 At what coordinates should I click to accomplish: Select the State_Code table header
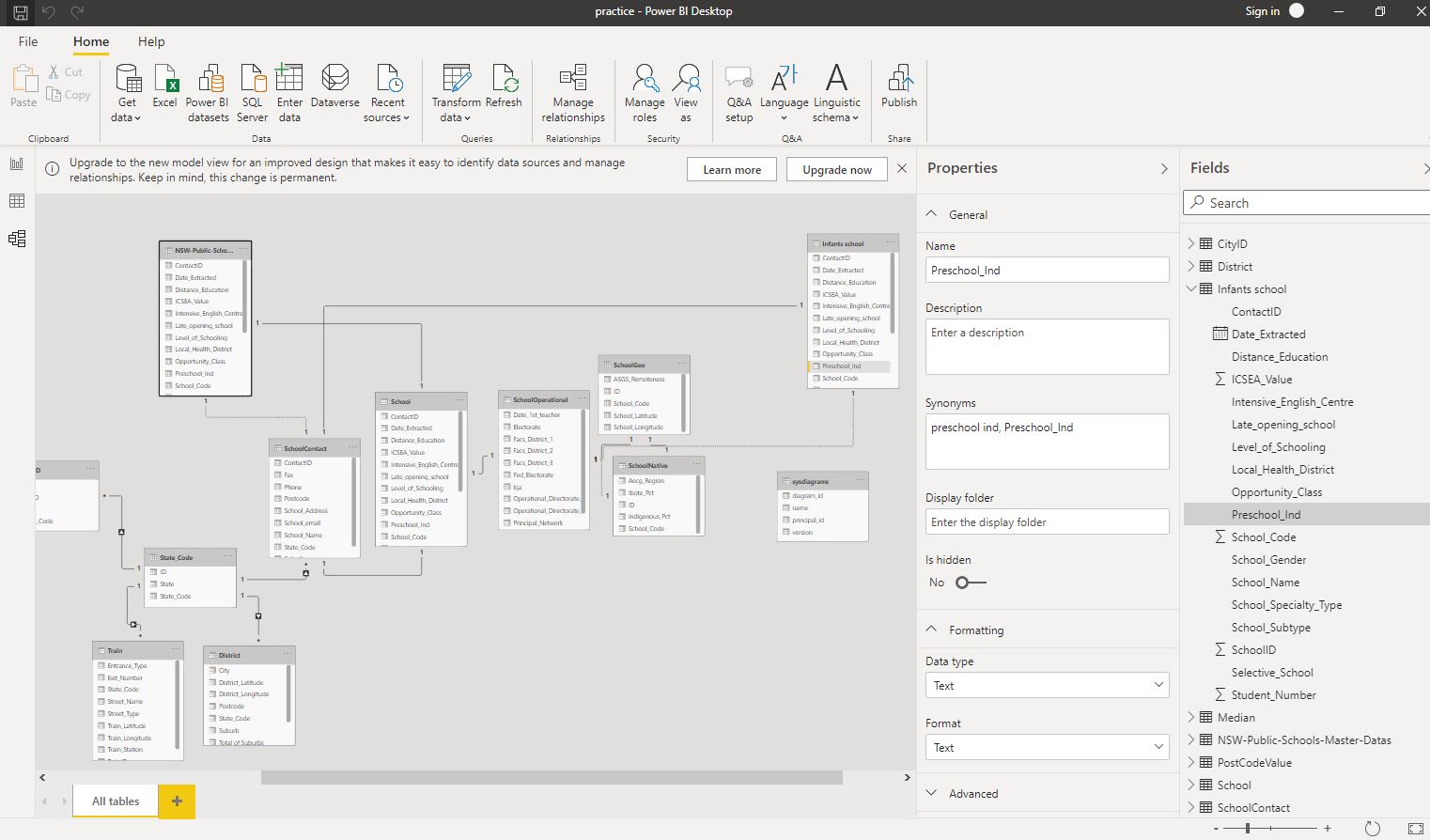coord(190,557)
